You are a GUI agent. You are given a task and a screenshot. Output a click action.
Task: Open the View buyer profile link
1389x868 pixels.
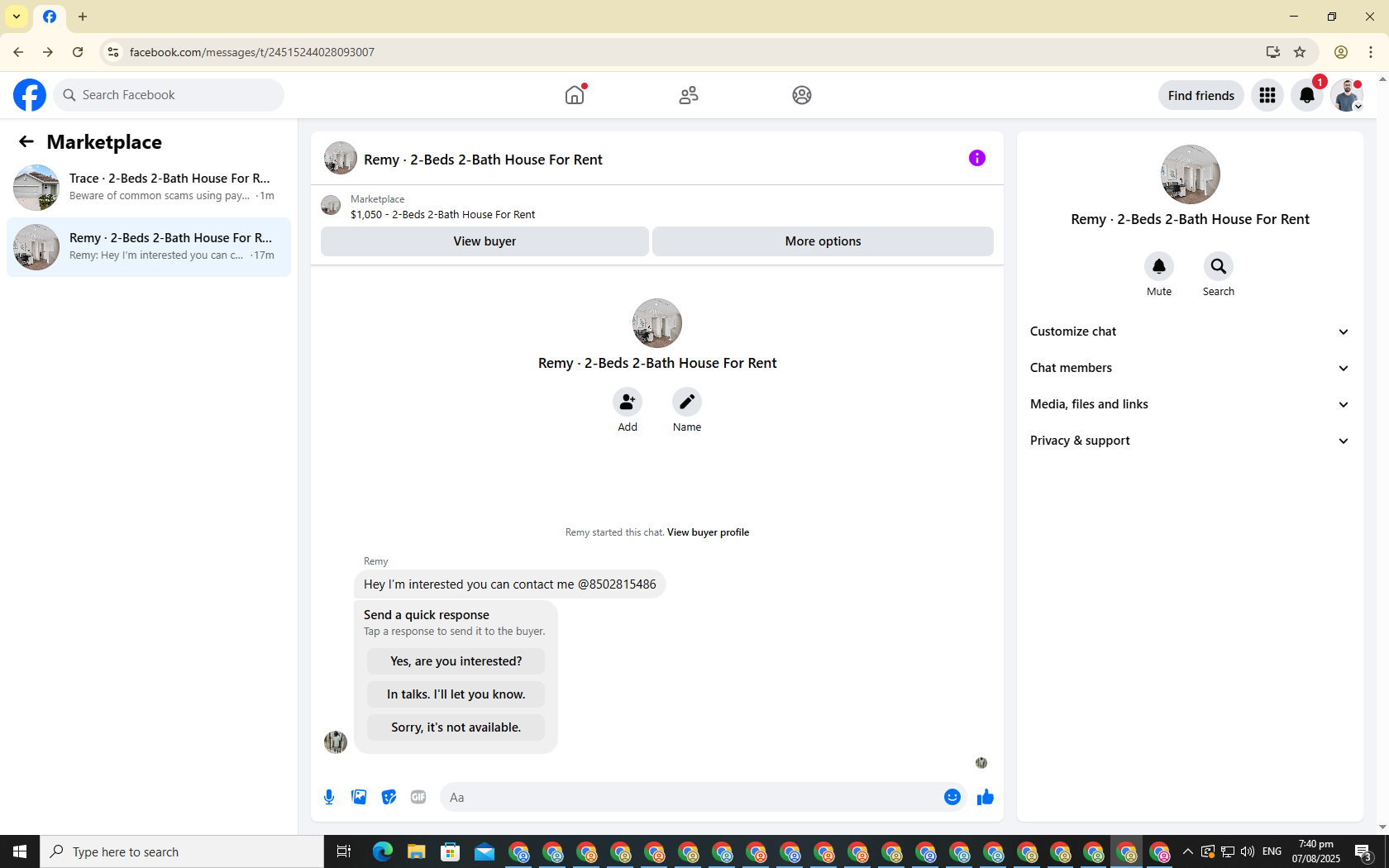click(x=708, y=532)
